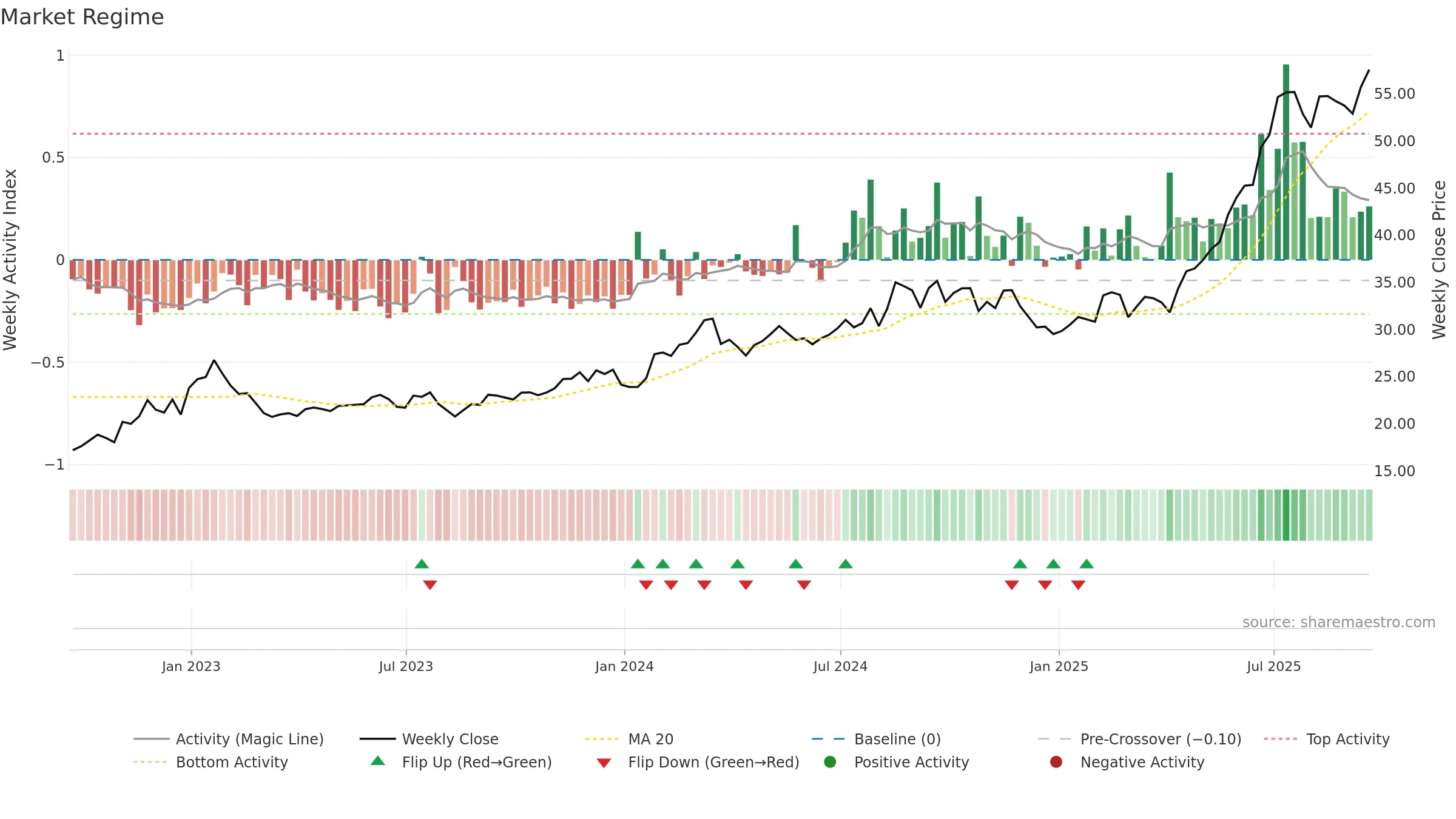Click the red Flip Down legend triangle
The height and width of the screenshot is (819, 1456).
[x=604, y=763]
